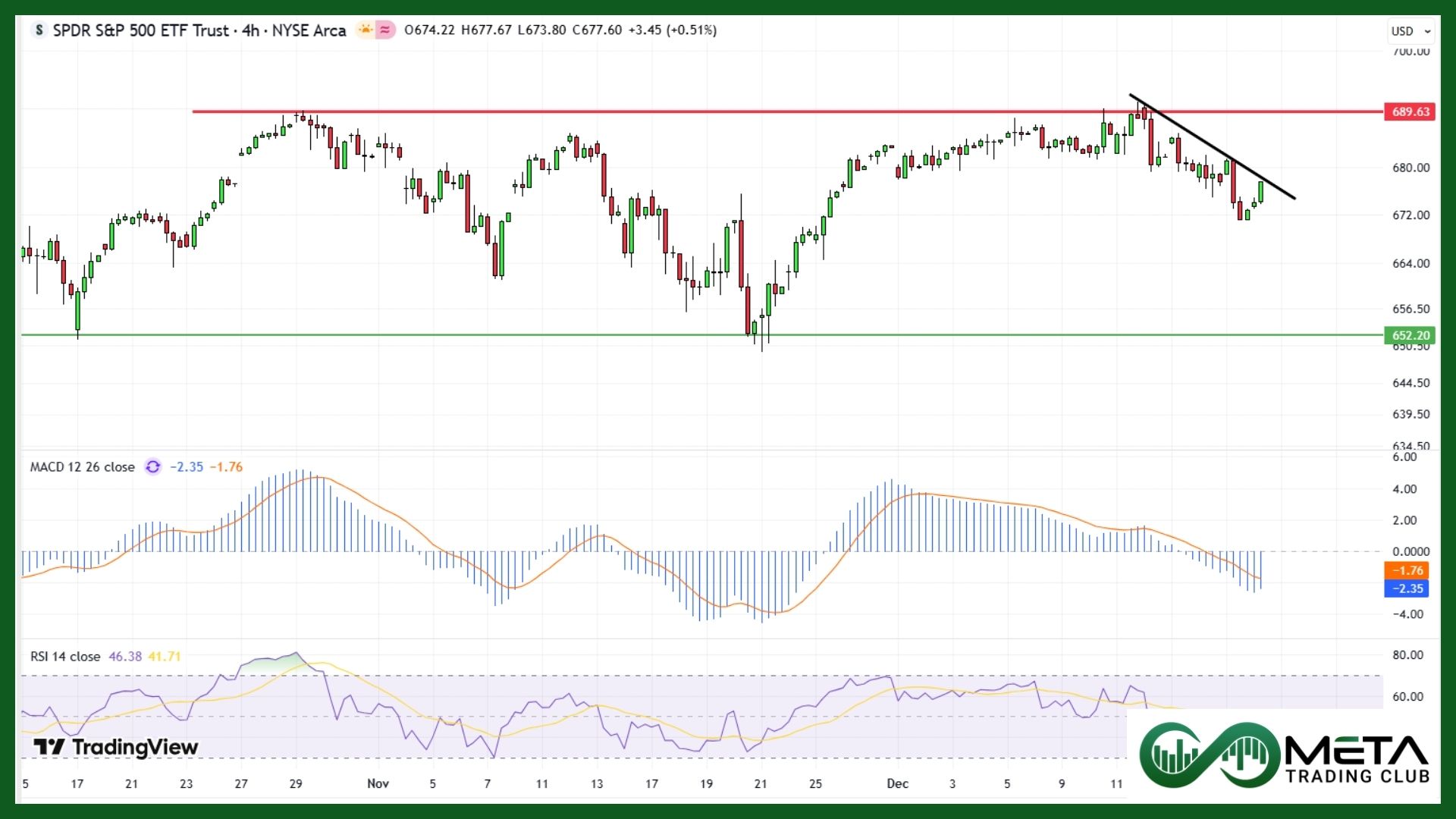1456x819 pixels.
Task: Click the TradingView logo
Action: click(x=116, y=747)
